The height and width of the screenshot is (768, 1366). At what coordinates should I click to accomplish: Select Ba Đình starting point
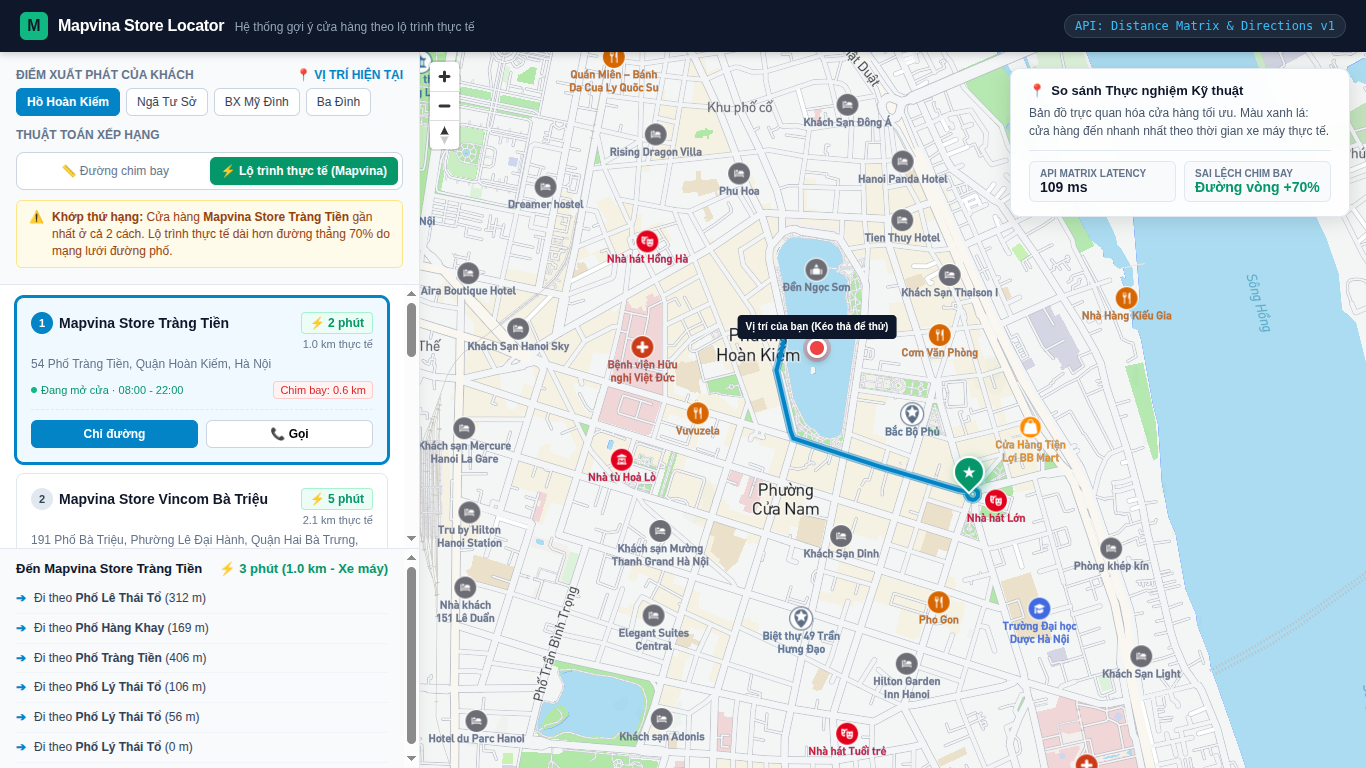338,102
